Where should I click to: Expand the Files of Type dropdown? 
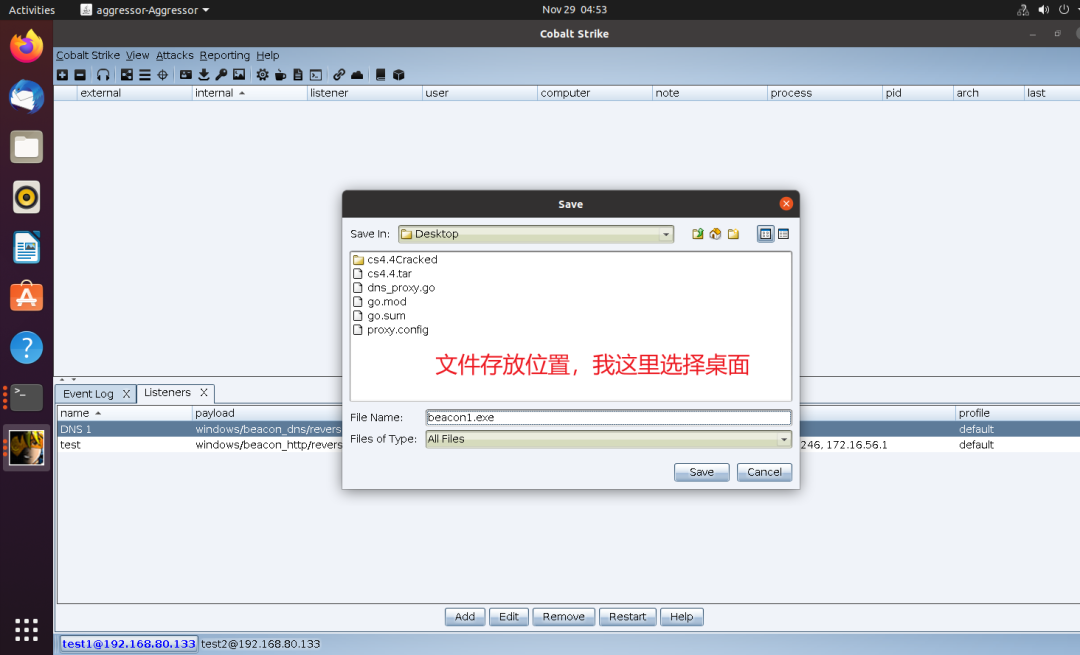[784, 439]
